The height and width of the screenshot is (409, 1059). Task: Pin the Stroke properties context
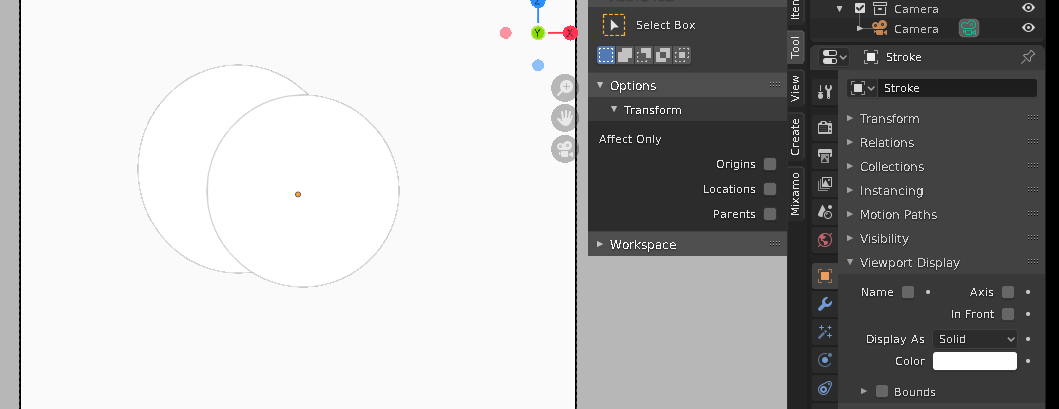pos(1027,57)
